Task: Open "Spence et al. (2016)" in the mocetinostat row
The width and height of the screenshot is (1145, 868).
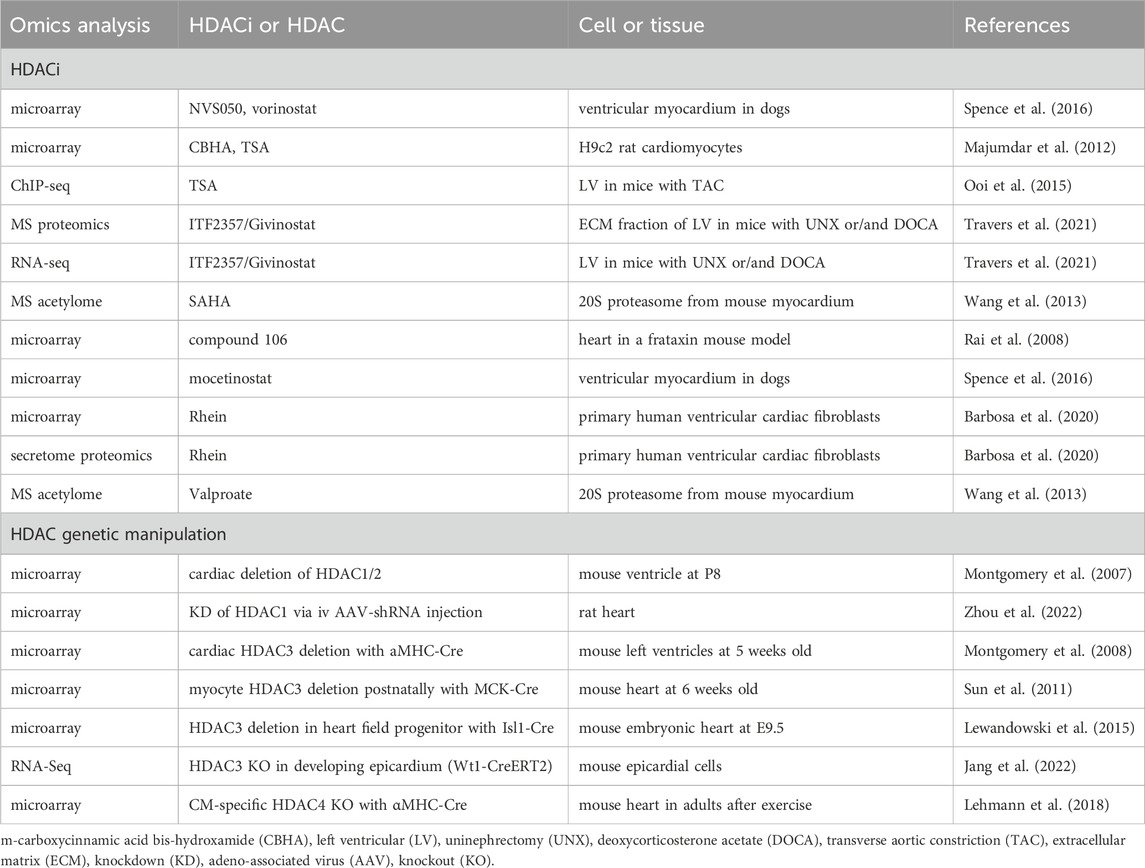Action: tap(1028, 379)
